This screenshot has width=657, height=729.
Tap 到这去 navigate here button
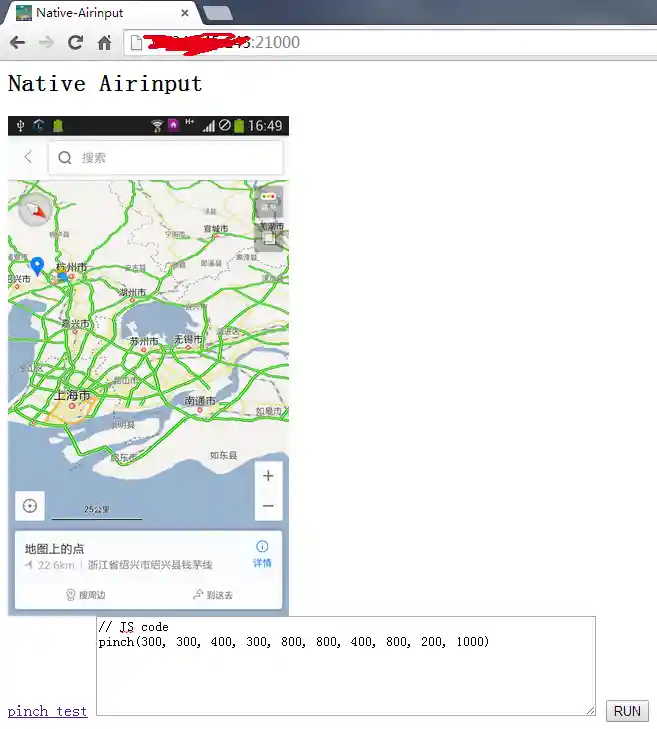[212, 595]
